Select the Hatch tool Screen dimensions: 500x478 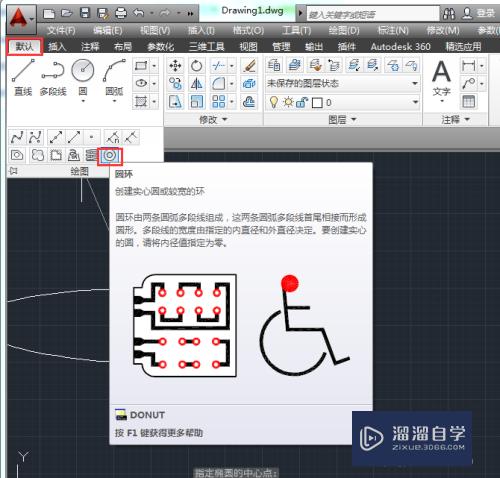point(141,101)
